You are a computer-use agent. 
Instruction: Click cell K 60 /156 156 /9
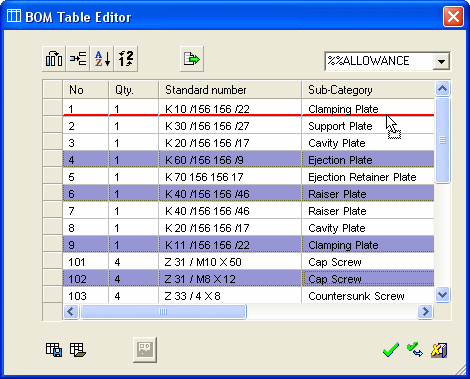point(230,160)
